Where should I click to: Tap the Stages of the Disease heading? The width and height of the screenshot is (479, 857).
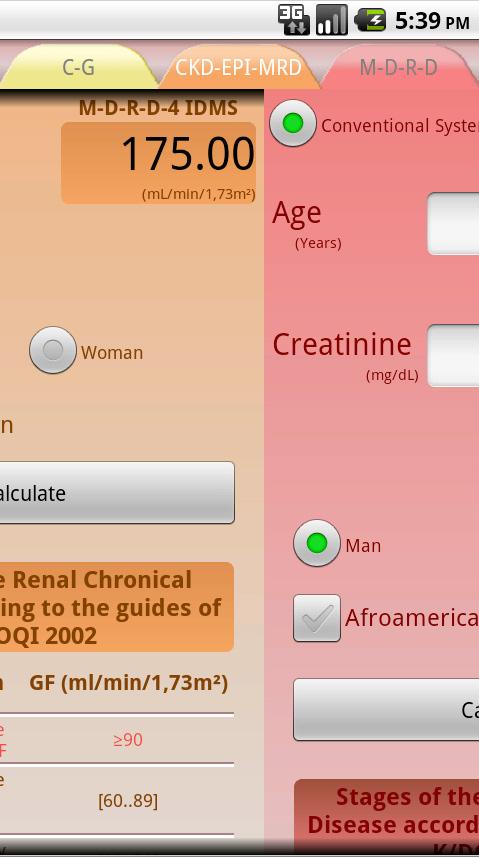387,818
